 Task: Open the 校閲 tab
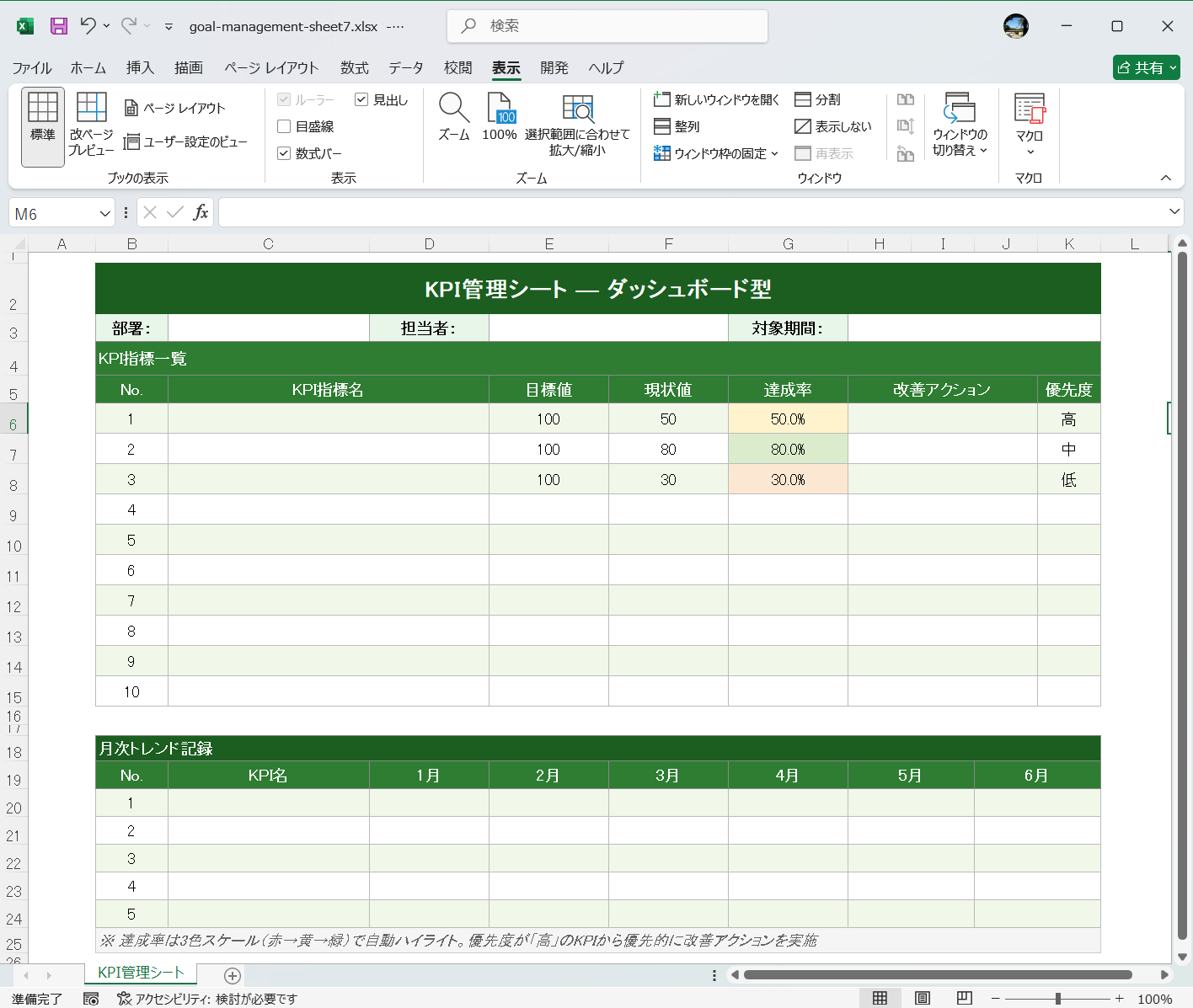(458, 68)
